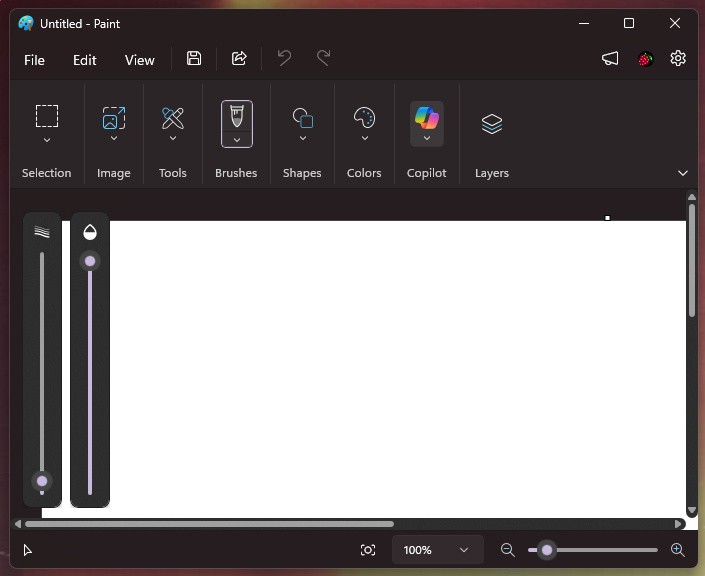Close the Paint window
This screenshot has height=576, width=705.
pyautogui.click(x=674, y=23)
